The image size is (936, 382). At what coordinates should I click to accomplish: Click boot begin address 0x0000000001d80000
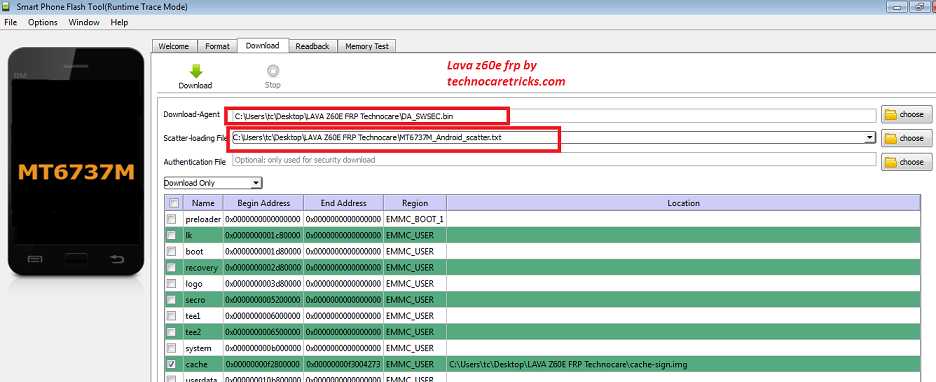click(x=263, y=251)
